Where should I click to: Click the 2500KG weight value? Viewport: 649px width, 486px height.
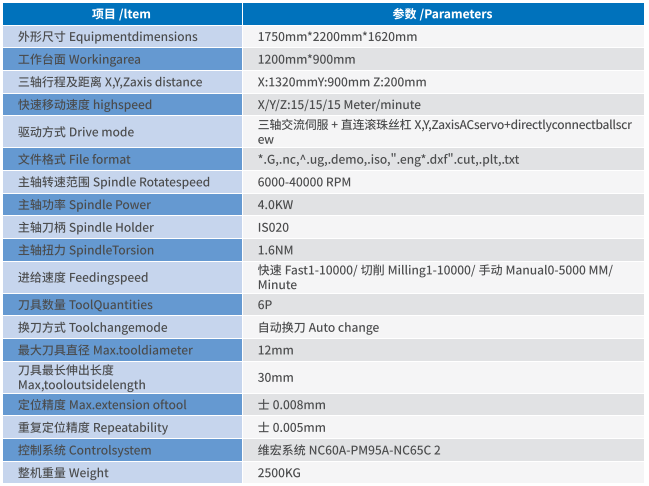tap(279, 473)
